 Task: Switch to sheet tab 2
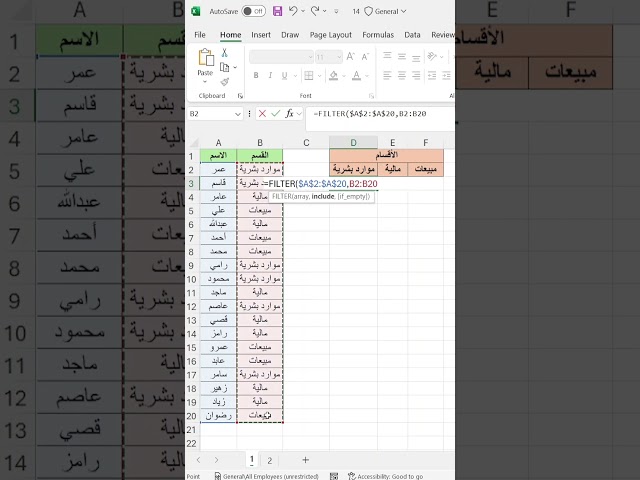point(269,460)
